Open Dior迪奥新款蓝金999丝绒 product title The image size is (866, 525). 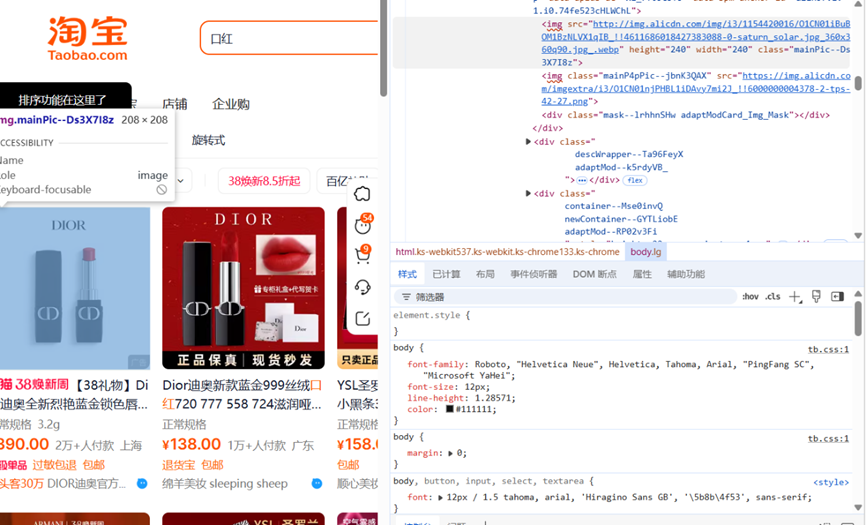click(x=242, y=394)
